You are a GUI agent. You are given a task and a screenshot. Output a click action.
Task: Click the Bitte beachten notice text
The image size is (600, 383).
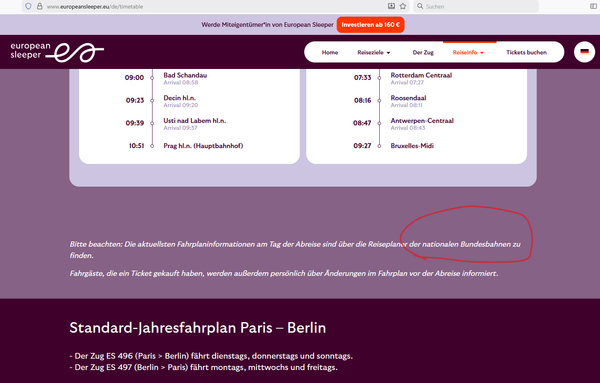tap(295, 249)
